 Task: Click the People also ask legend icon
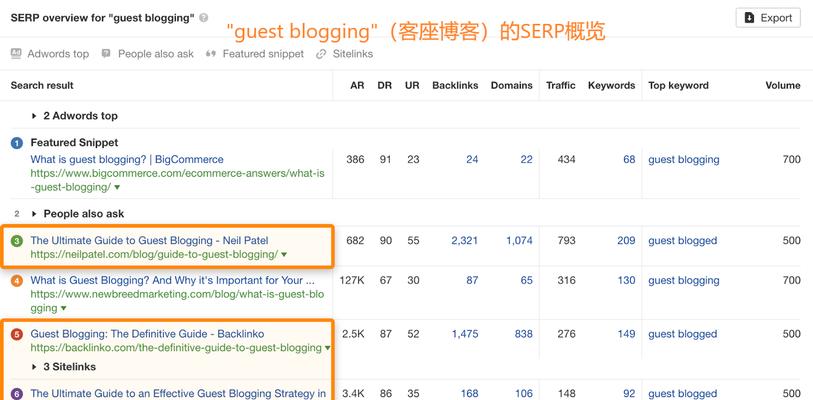pos(106,53)
